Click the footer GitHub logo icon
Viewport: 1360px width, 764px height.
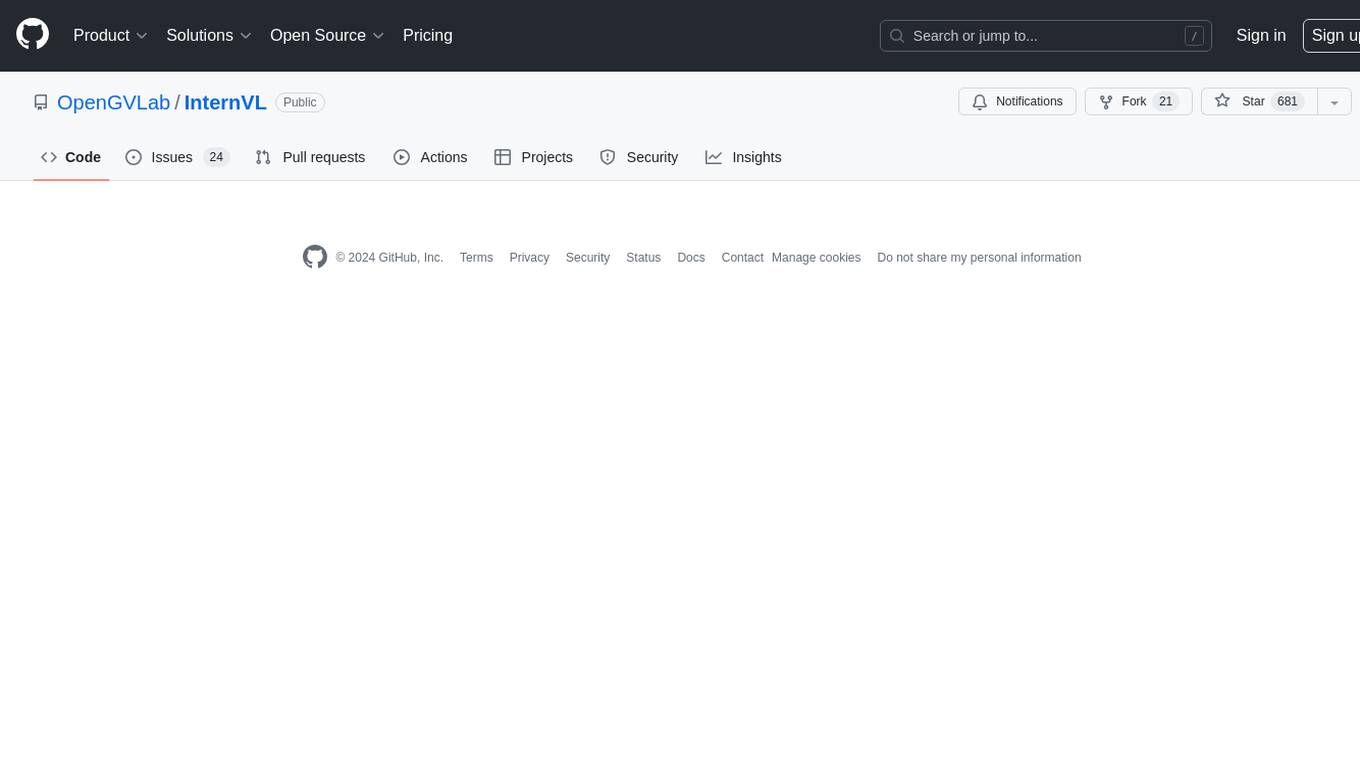[315, 257]
